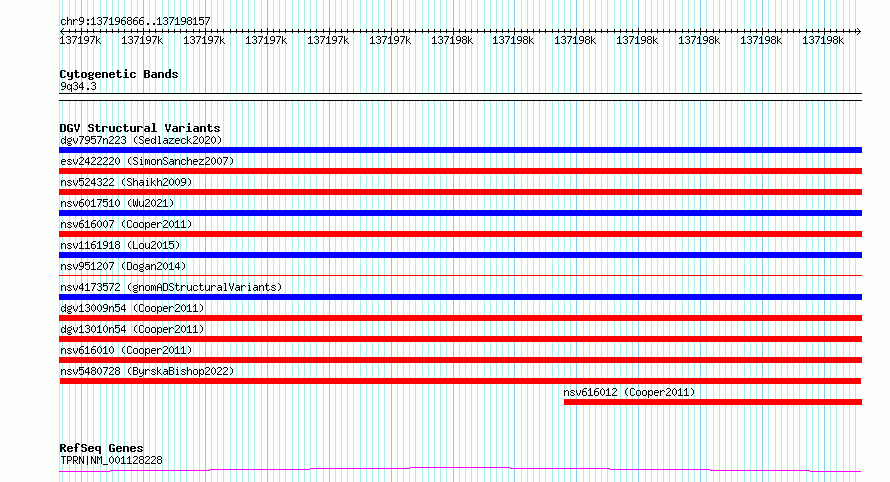The image size is (890, 482).
Task: Open the nsv616012 (Cooper2011) variant label
Action: [629, 392]
